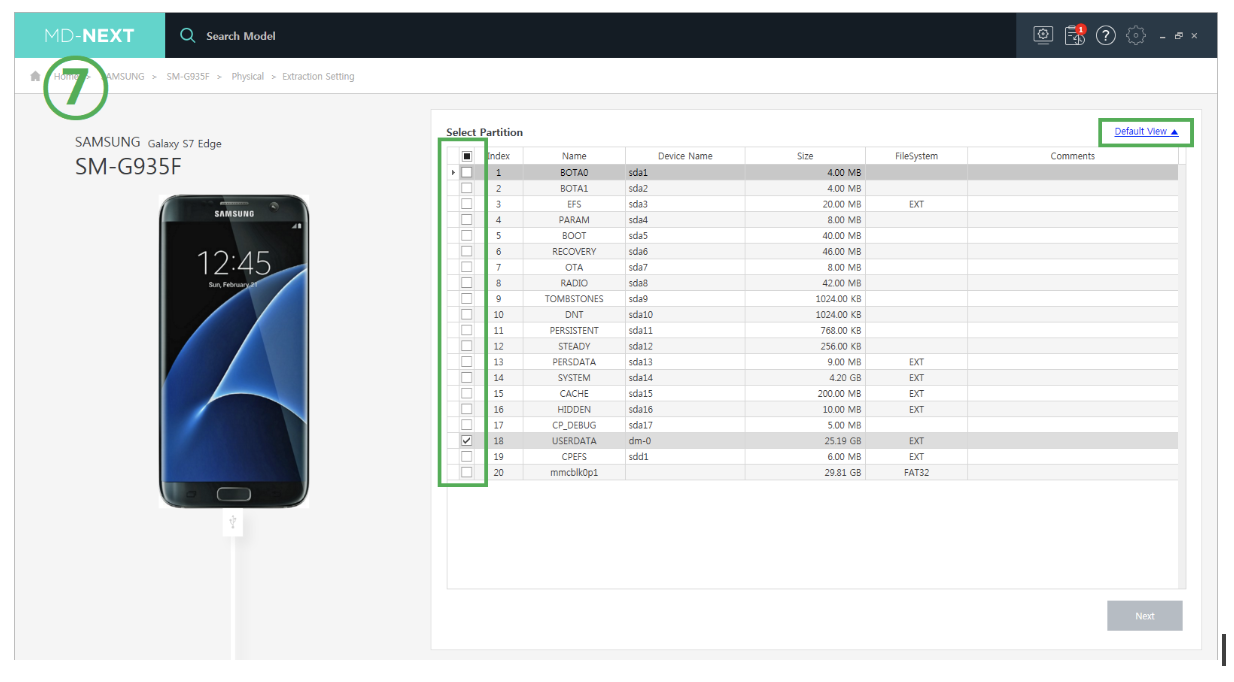Open the settings gear icon

[1135, 35]
